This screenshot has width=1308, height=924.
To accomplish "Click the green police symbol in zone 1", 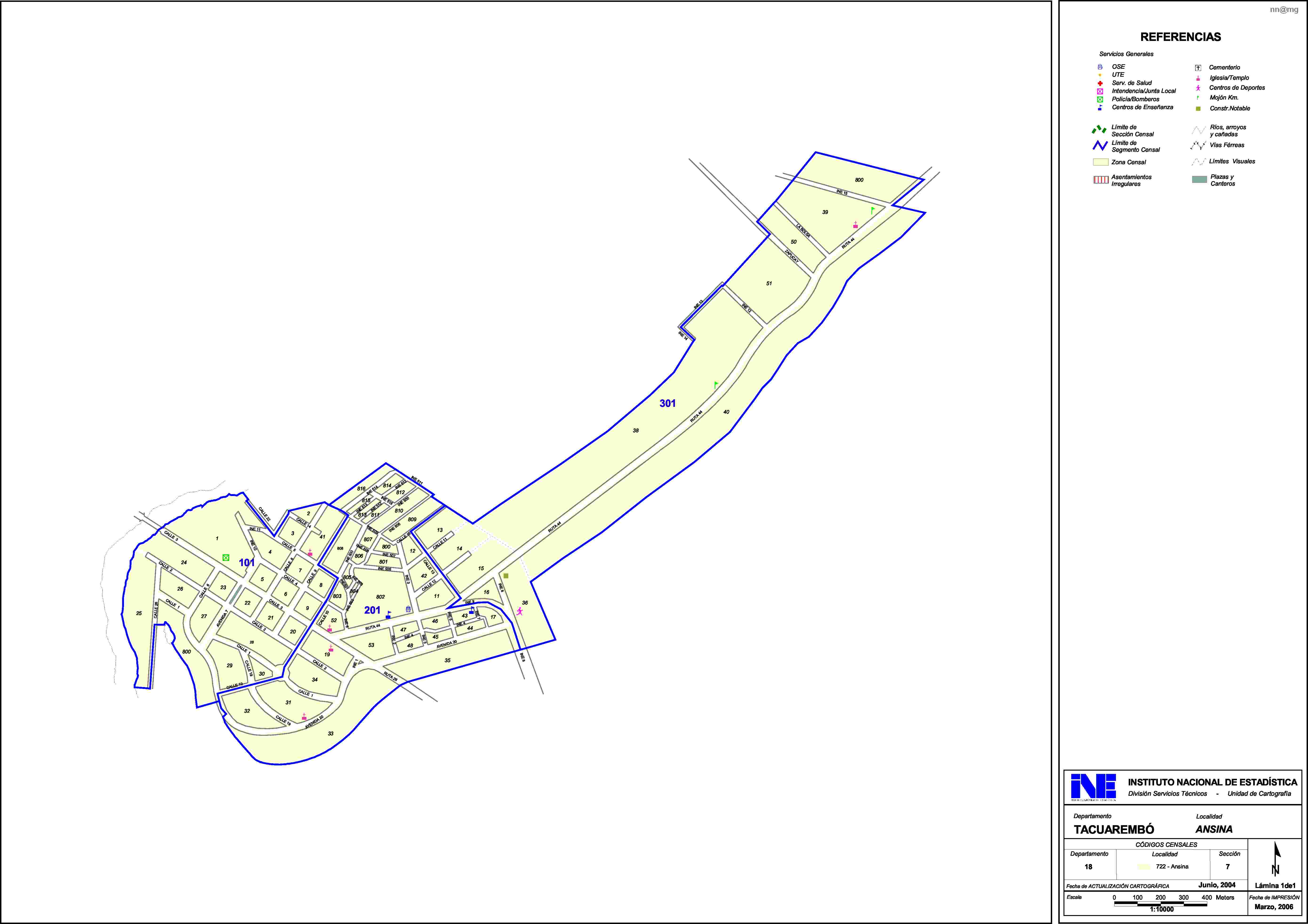I will pos(226,558).
